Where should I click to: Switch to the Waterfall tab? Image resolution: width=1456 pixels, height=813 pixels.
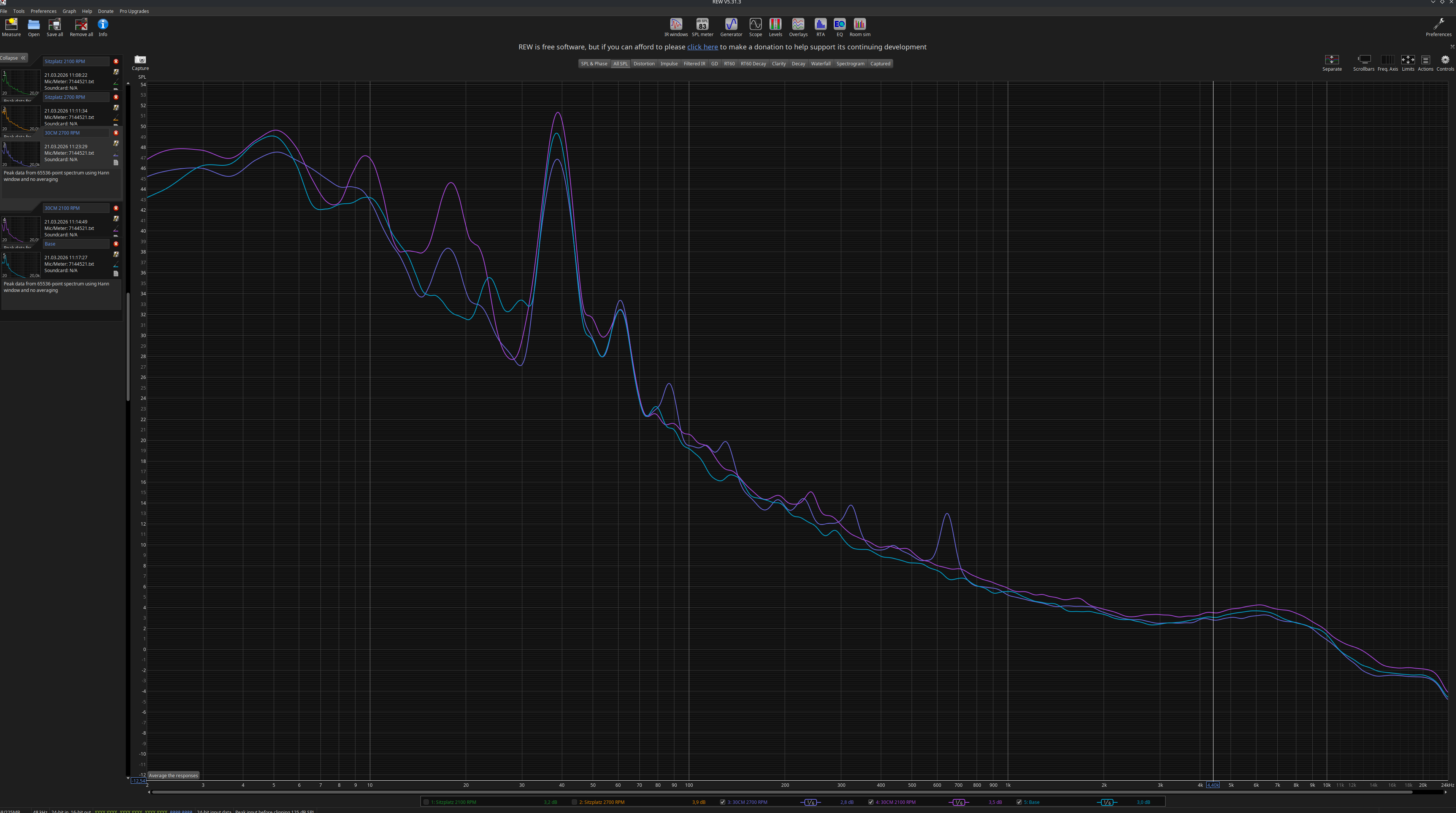[820, 64]
